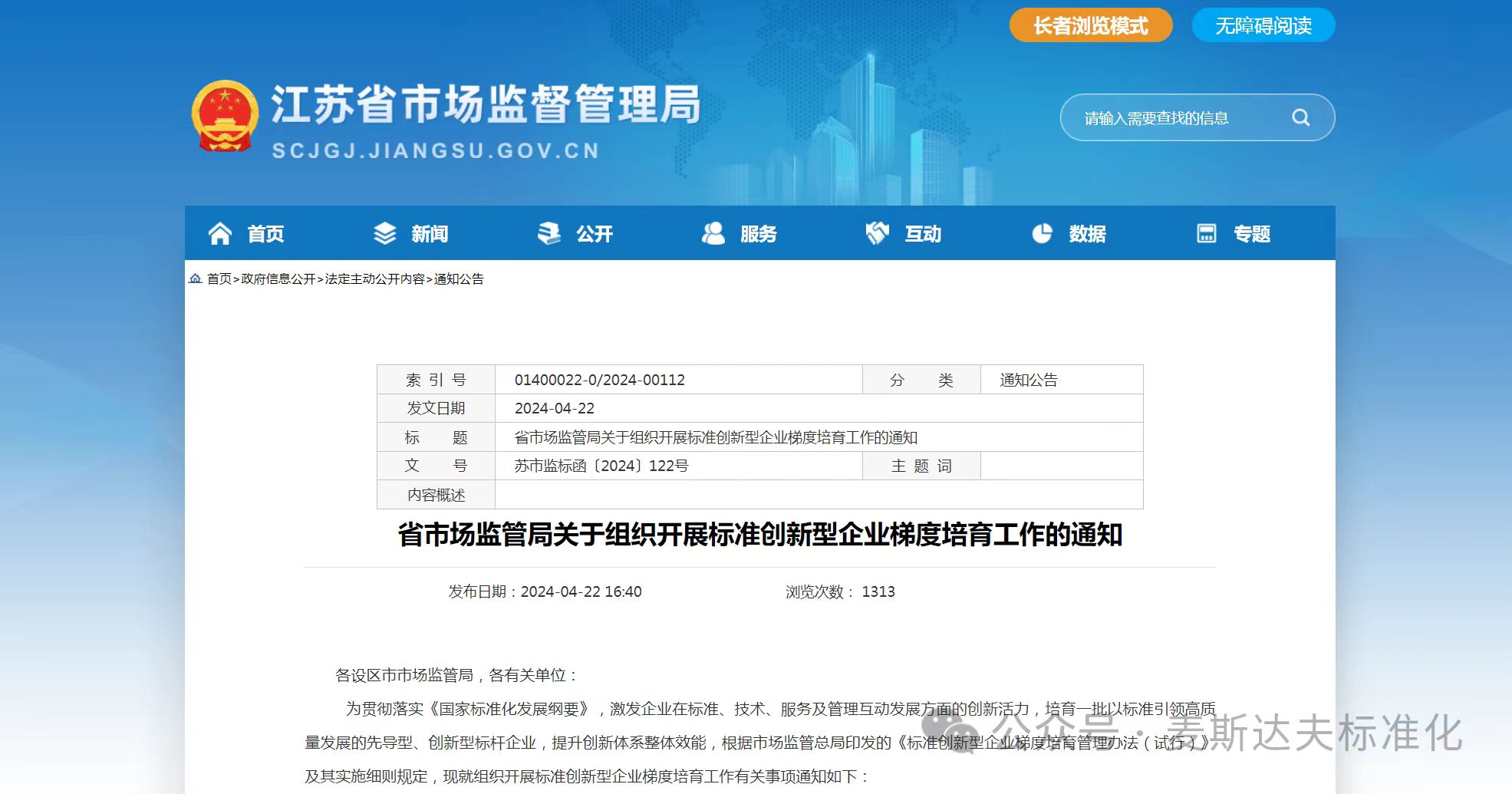Click the person icon beside 服务

713,233
